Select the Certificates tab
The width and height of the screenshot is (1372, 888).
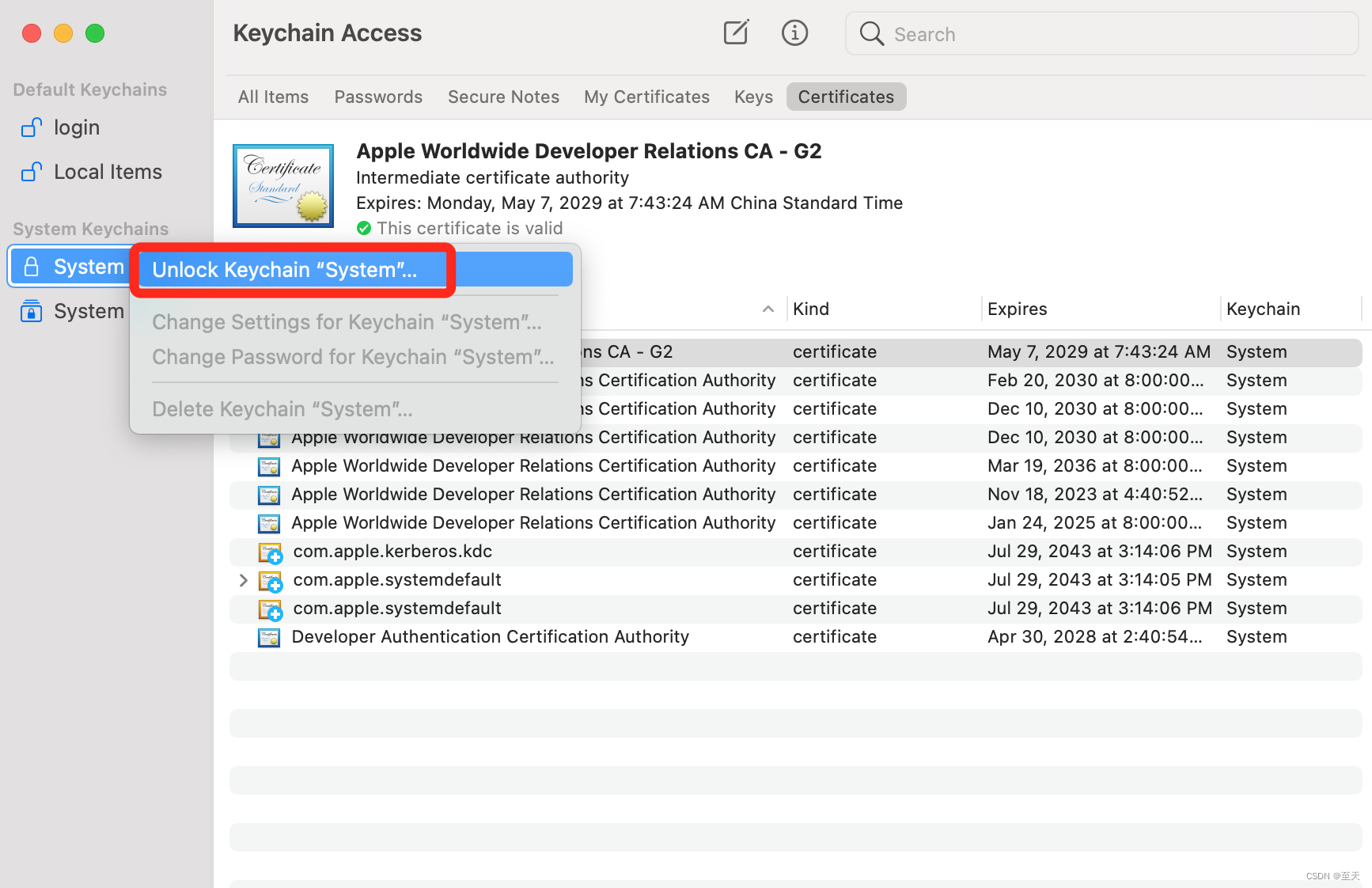(846, 97)
